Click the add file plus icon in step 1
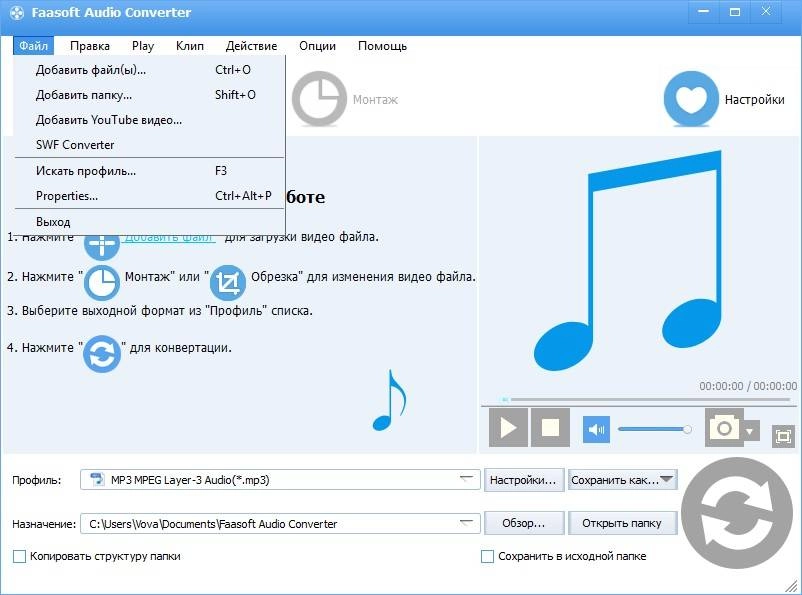 (102, 247)
